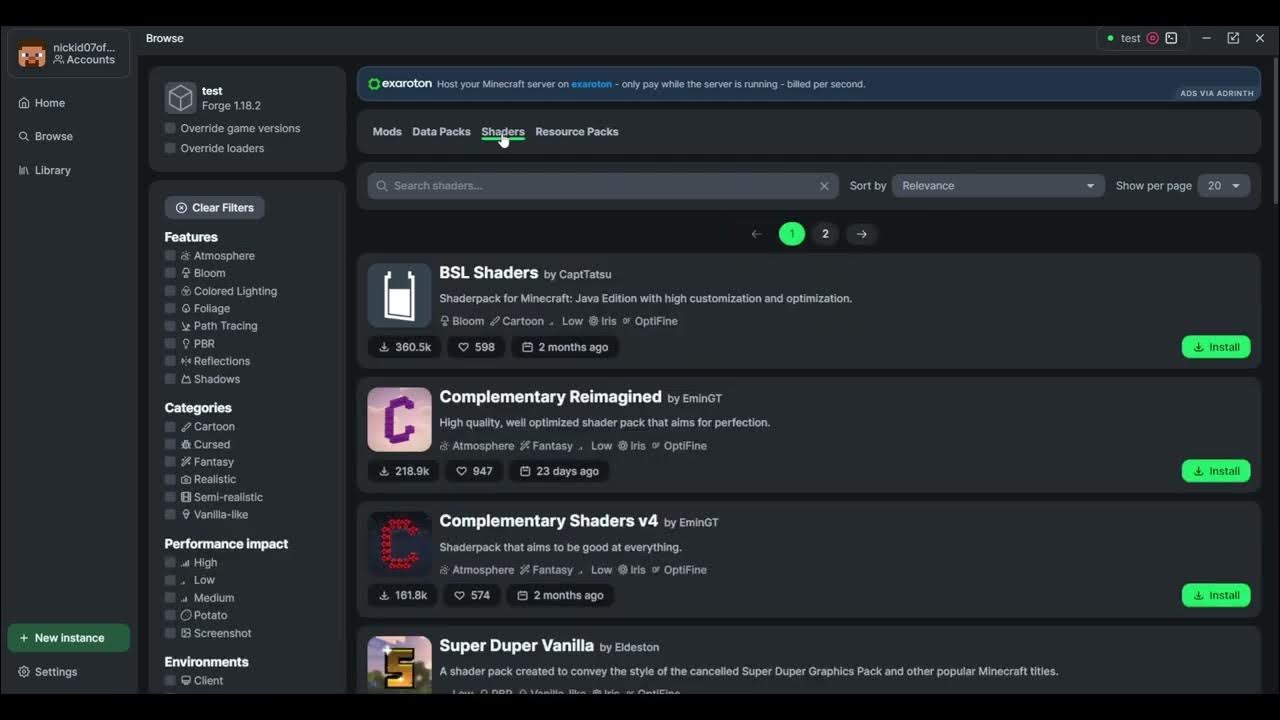Go to results page 2

[825, 234]
